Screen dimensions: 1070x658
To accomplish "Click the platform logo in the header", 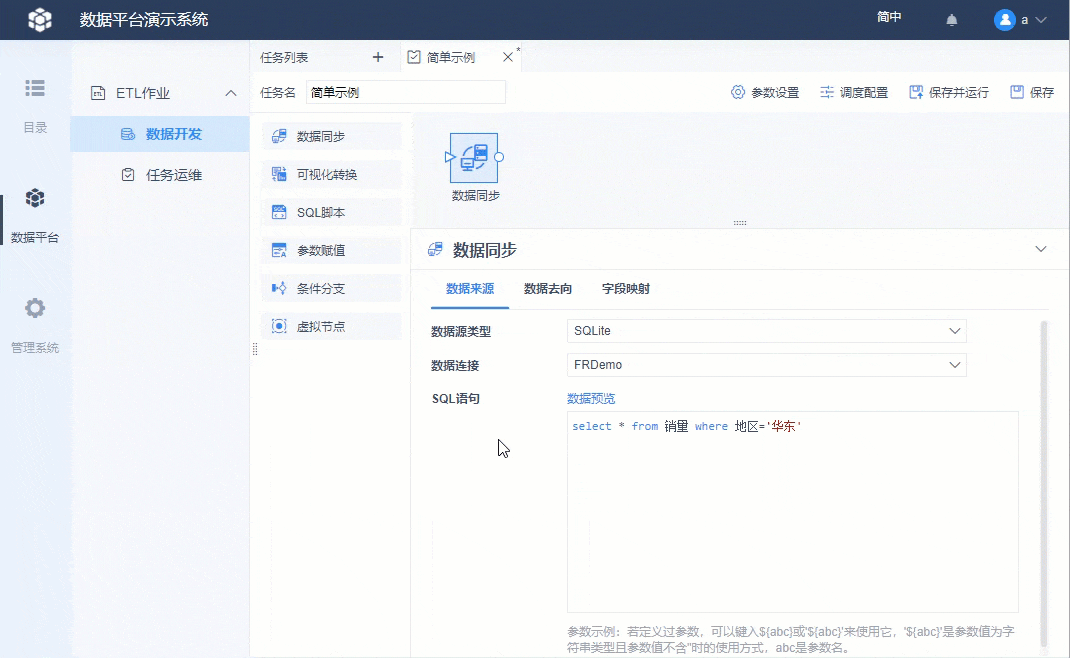I will point(40,19).
